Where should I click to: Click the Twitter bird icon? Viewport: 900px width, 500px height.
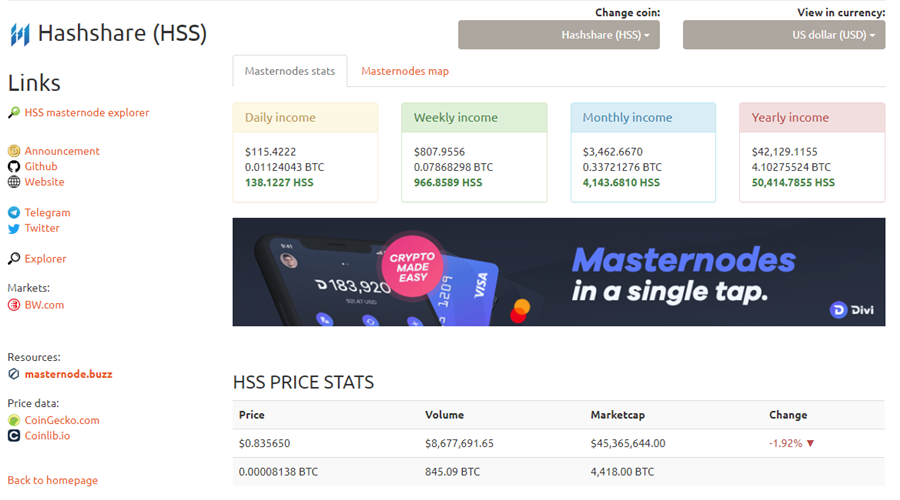click(14, 228)
